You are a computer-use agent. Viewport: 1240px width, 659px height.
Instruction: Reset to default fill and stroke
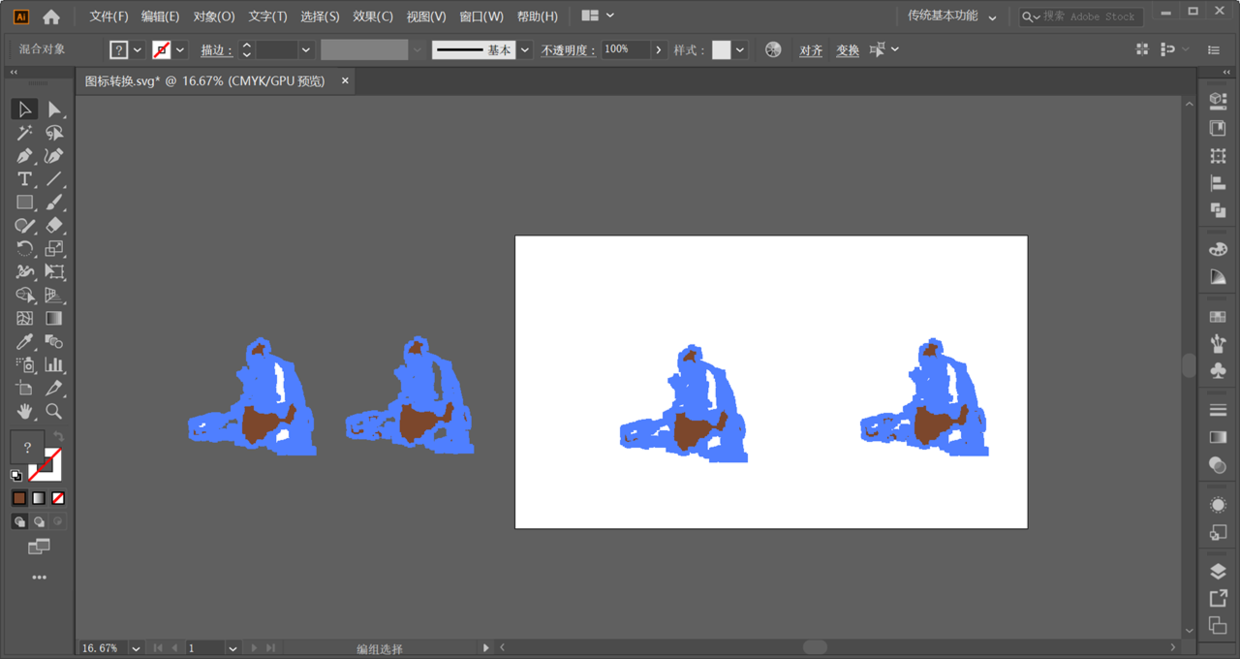pyautogui.click(x=17, y=475)
